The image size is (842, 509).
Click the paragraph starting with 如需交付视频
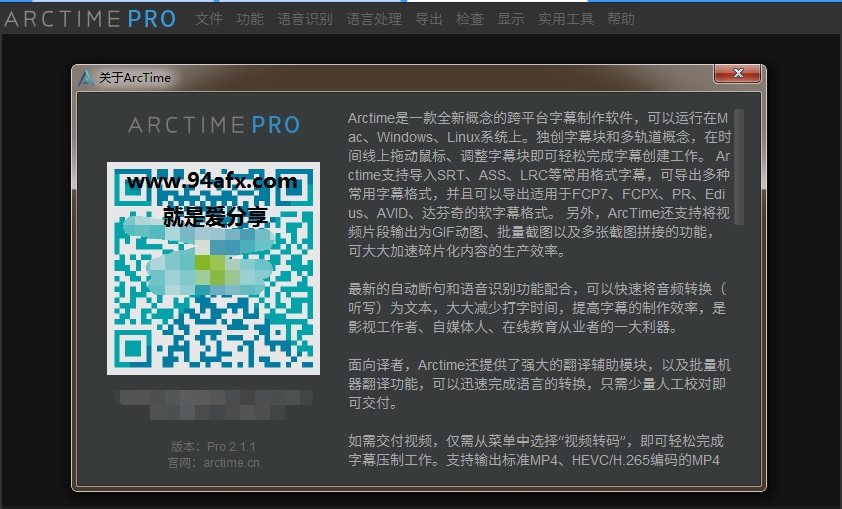click(536, 450)
